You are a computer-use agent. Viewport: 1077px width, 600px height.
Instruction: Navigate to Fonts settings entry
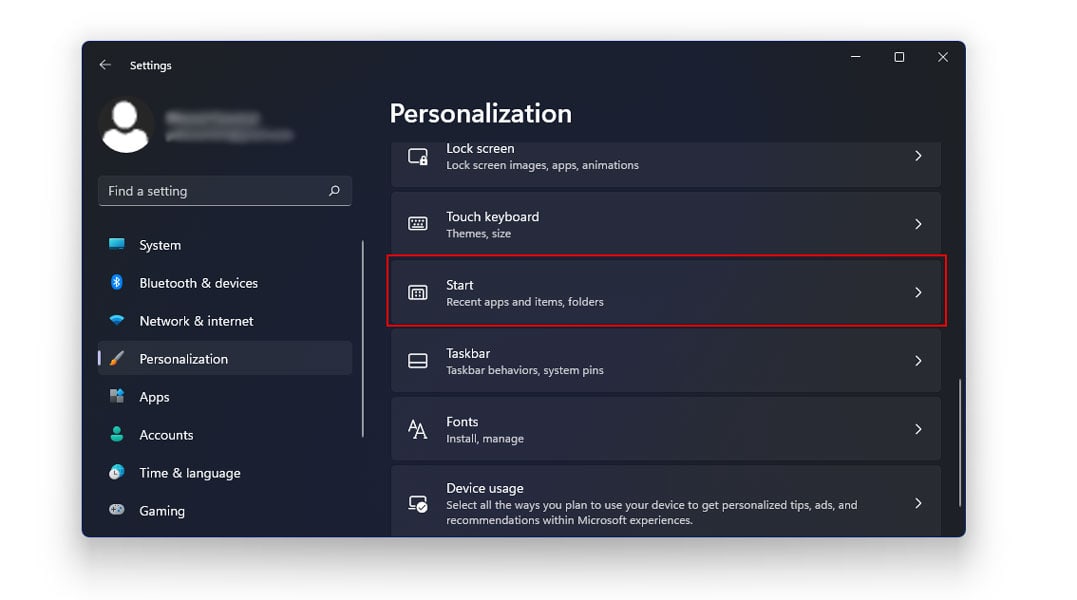666,428
